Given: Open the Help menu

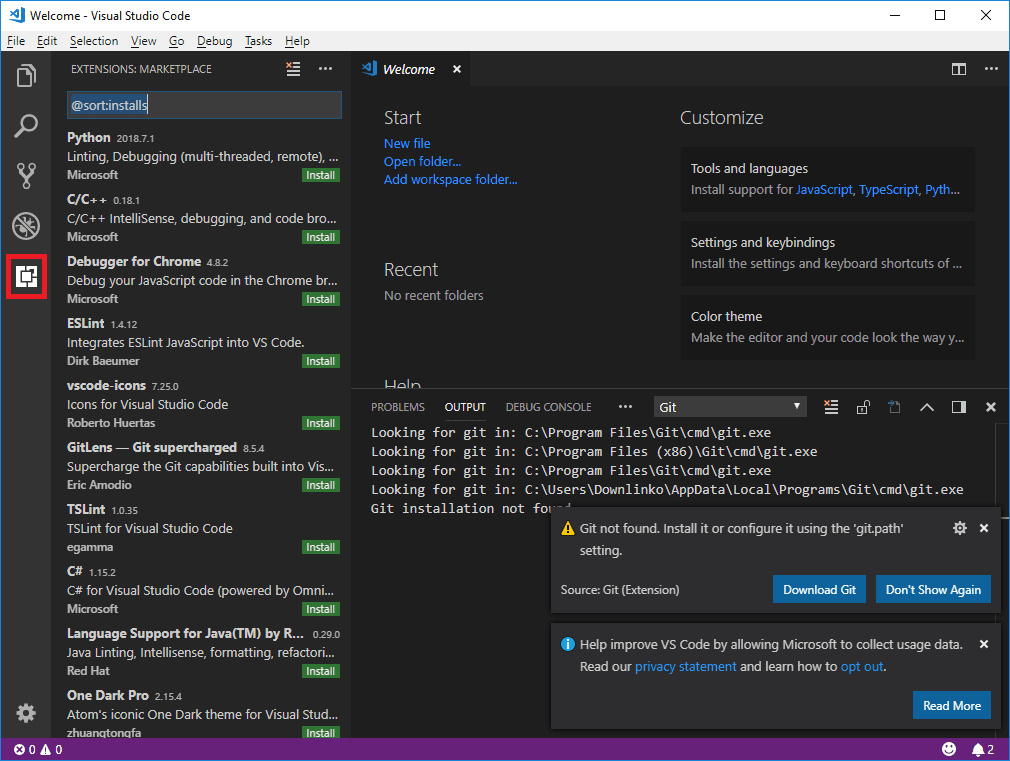Looking at the screenshot, I should coord(297,41).
